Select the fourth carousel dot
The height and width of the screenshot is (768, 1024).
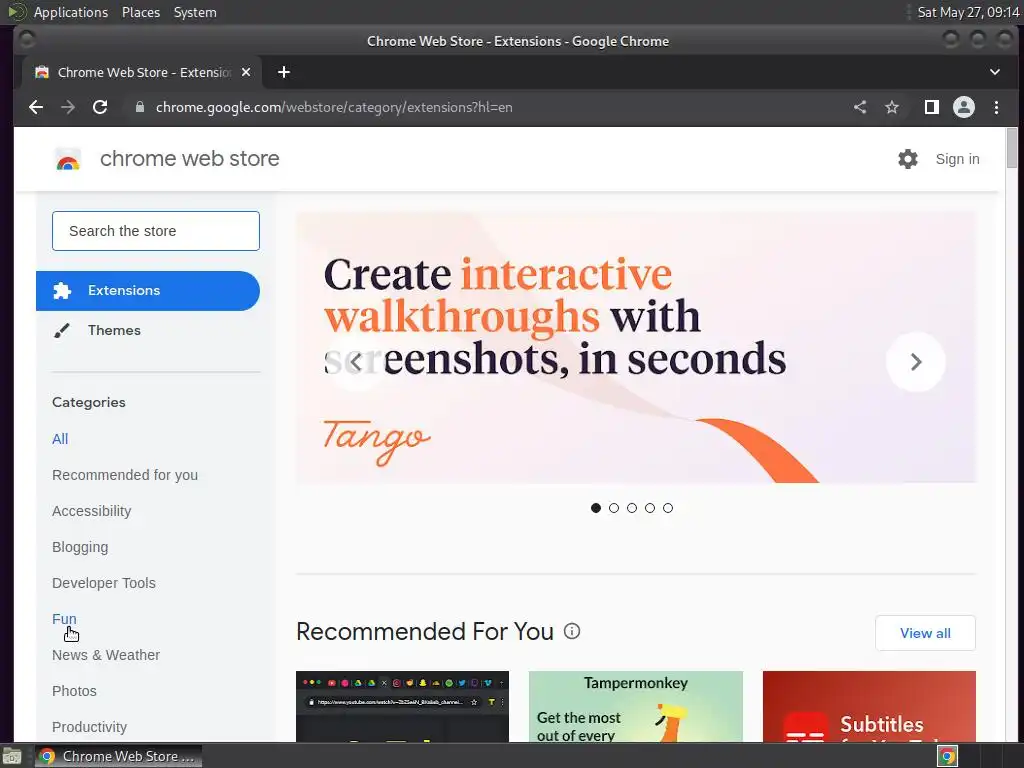650,507
